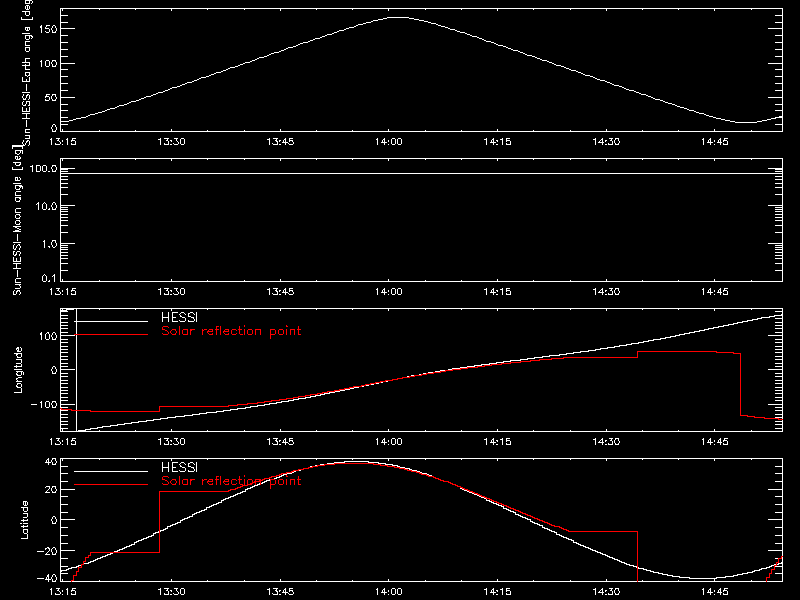
Task: Click Solar reflection point legend in Longitude plot
Action: [x=231, y=331]
